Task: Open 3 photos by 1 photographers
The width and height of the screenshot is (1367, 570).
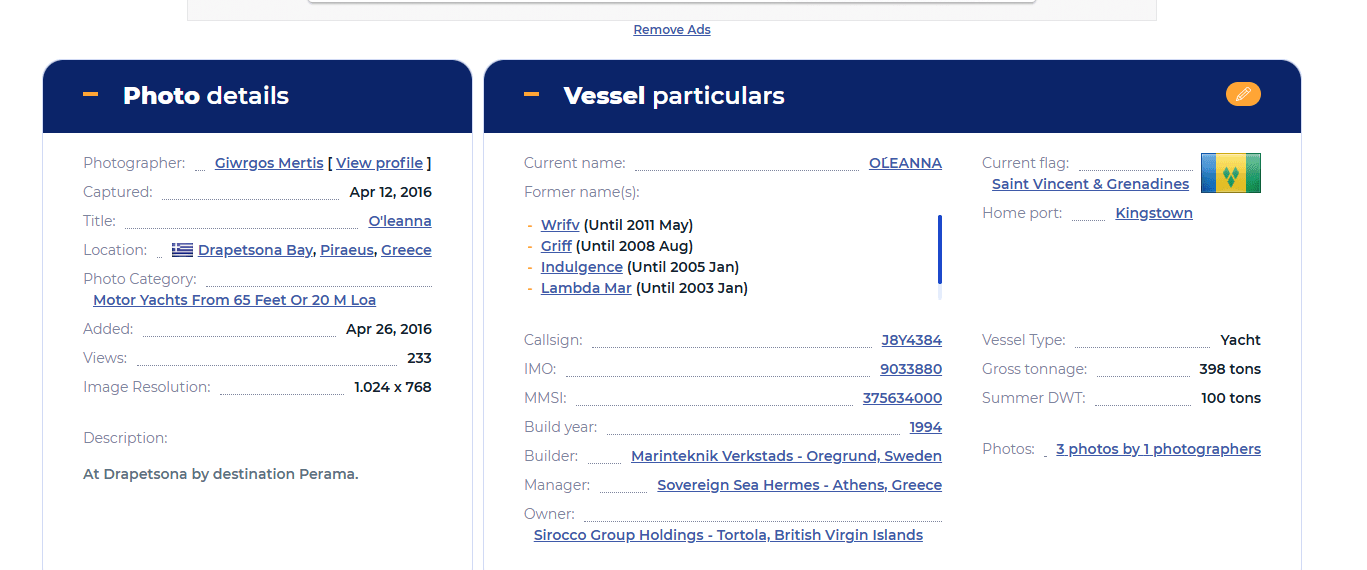Action: (x=1158, y=449)
